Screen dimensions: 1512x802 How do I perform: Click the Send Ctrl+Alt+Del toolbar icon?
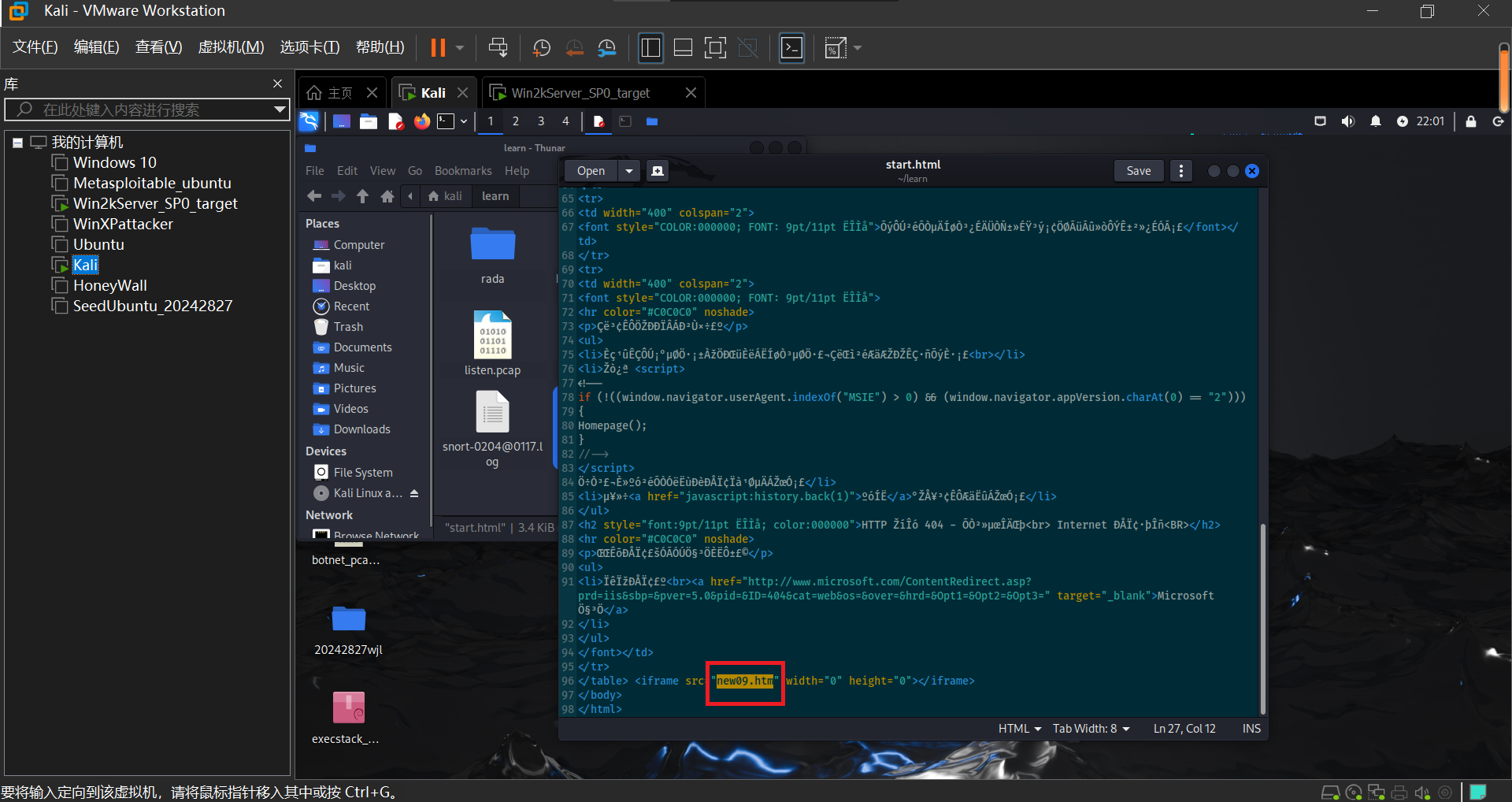pos(498,48)
